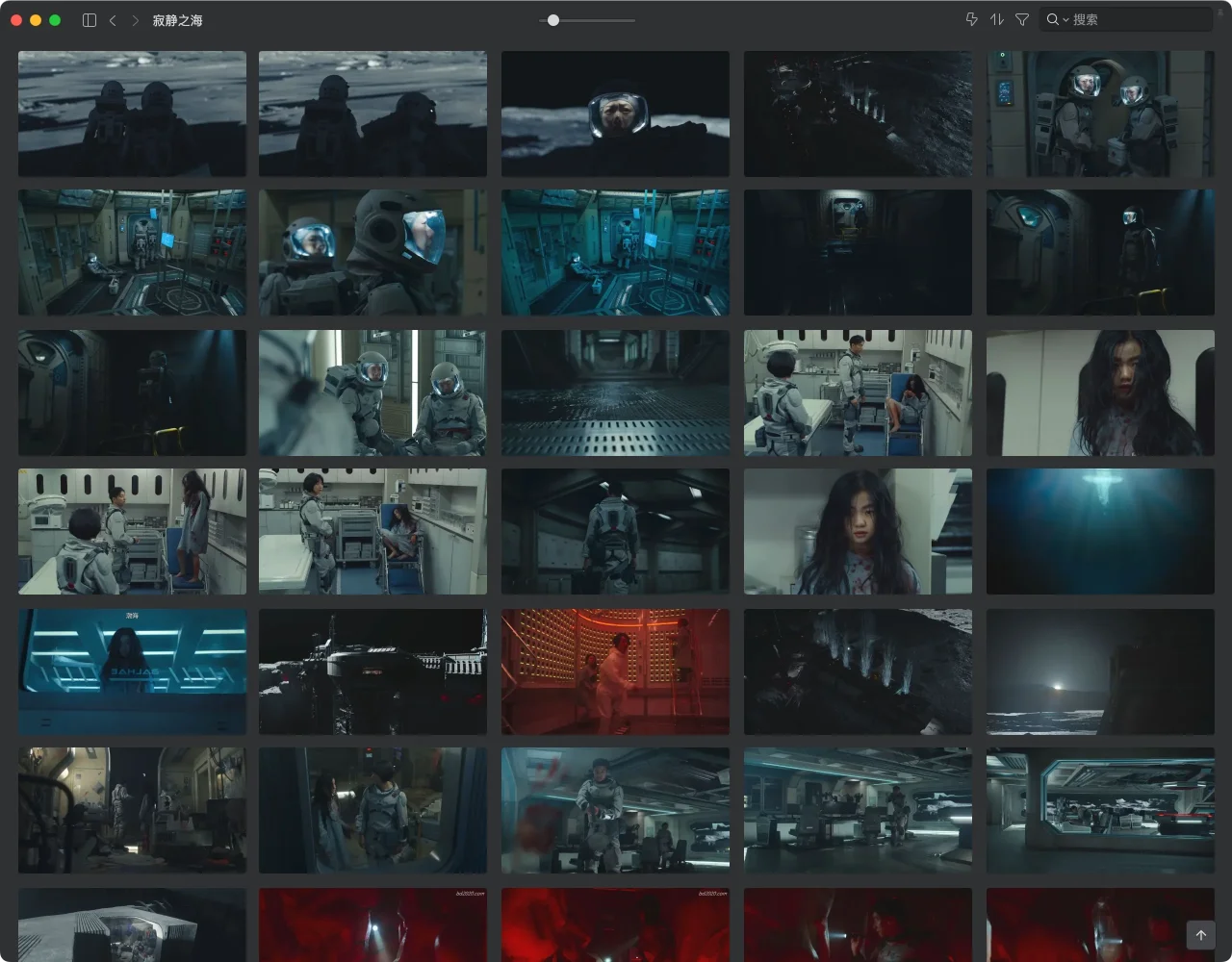Screen dimensions: 1232x962
Task: Select the dark aerial lunar base thumbnail
Action: (858, 114)
